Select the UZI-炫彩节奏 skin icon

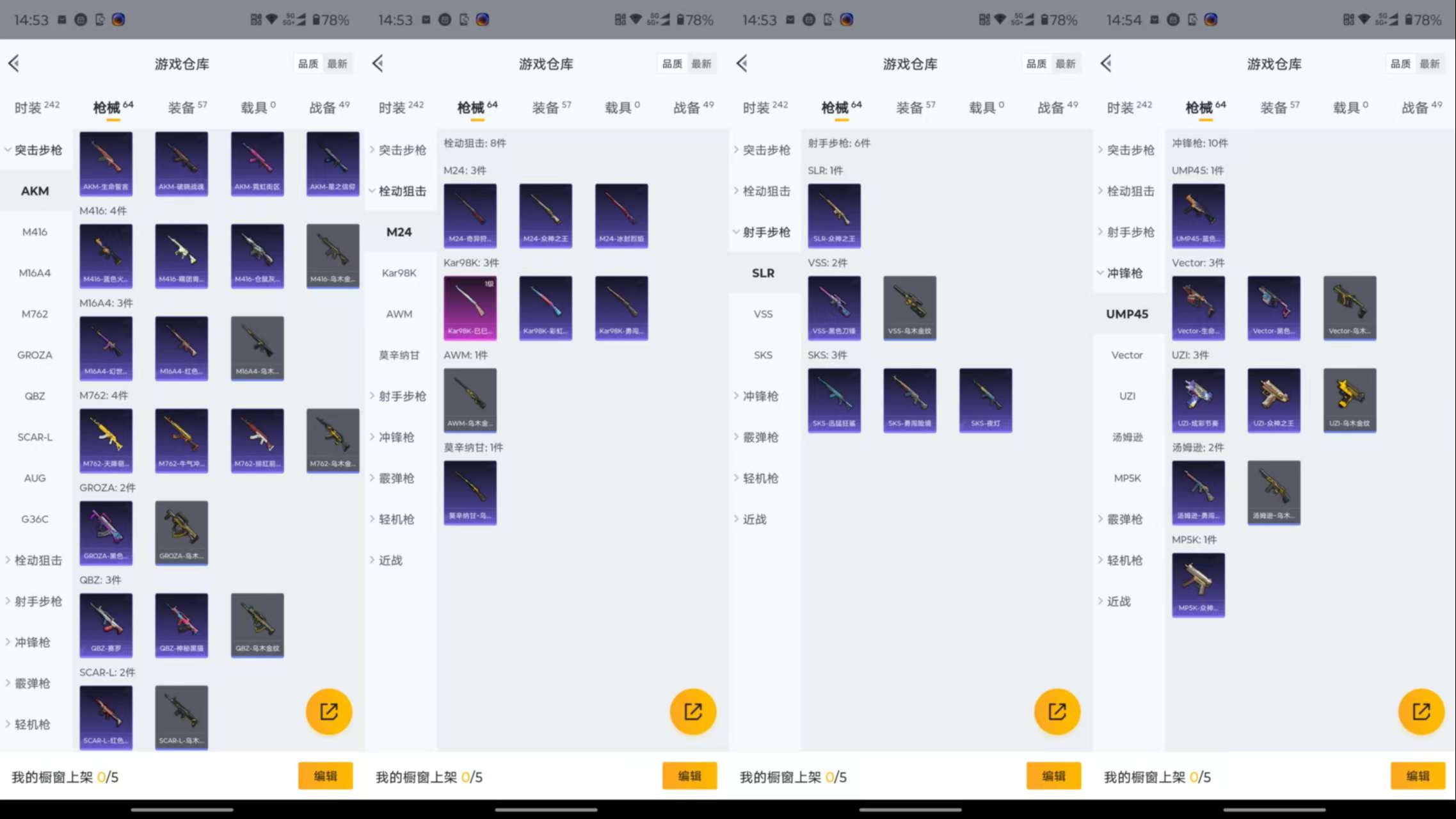click(1198, 400)
